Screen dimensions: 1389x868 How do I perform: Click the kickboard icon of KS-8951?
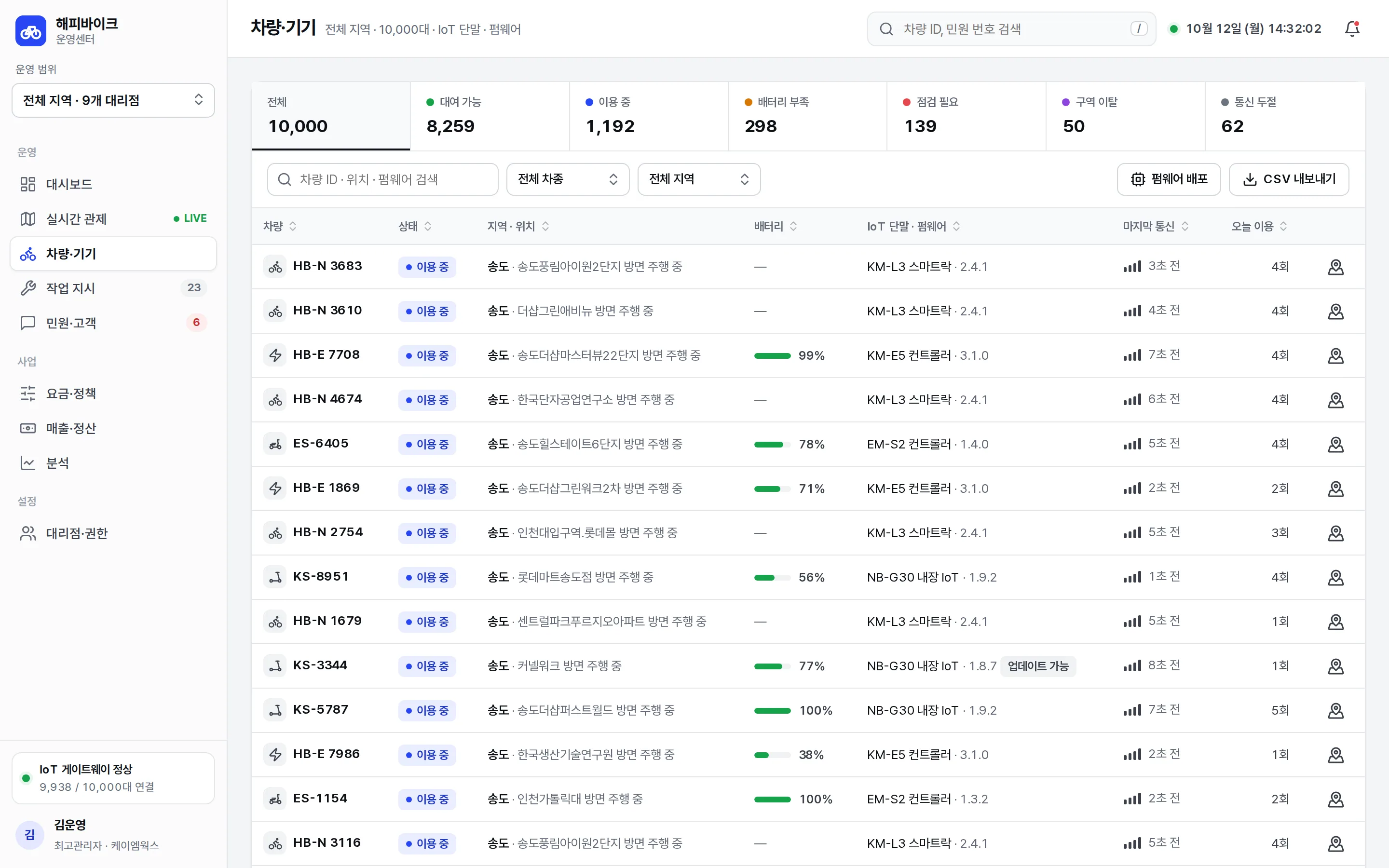[x=275, y=577]
